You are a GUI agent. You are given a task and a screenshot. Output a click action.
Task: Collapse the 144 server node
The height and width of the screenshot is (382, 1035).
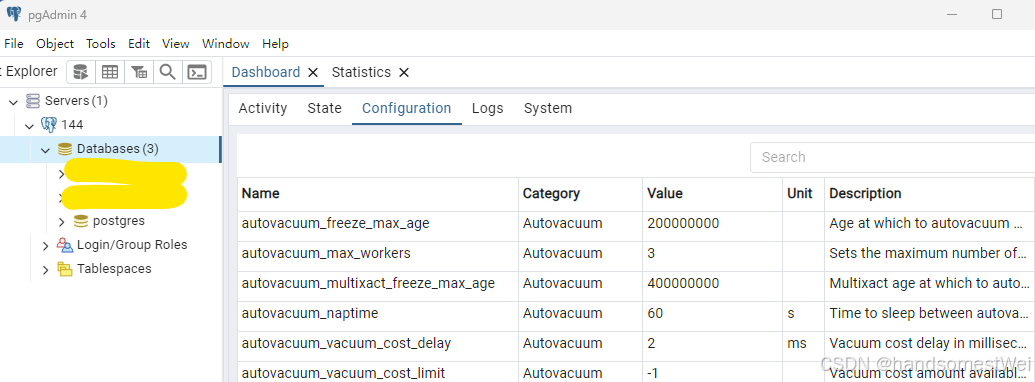coord(29,125)
